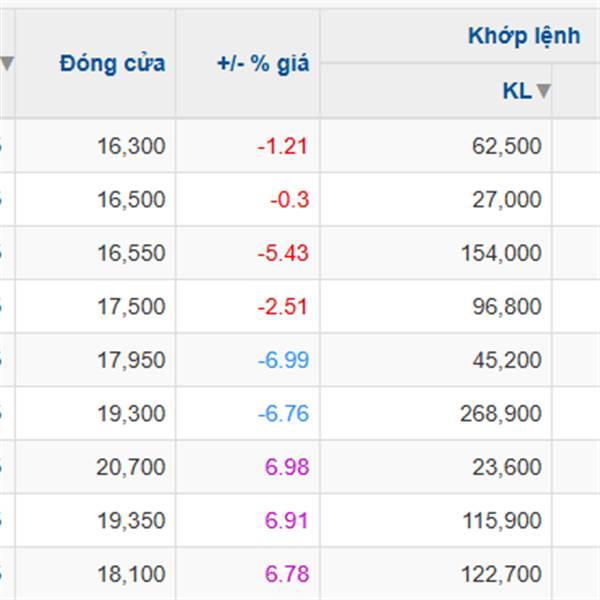
Task: Click sort arrow left of Đóng cửa
Action: pyautogui.click(x=7, y=64)
